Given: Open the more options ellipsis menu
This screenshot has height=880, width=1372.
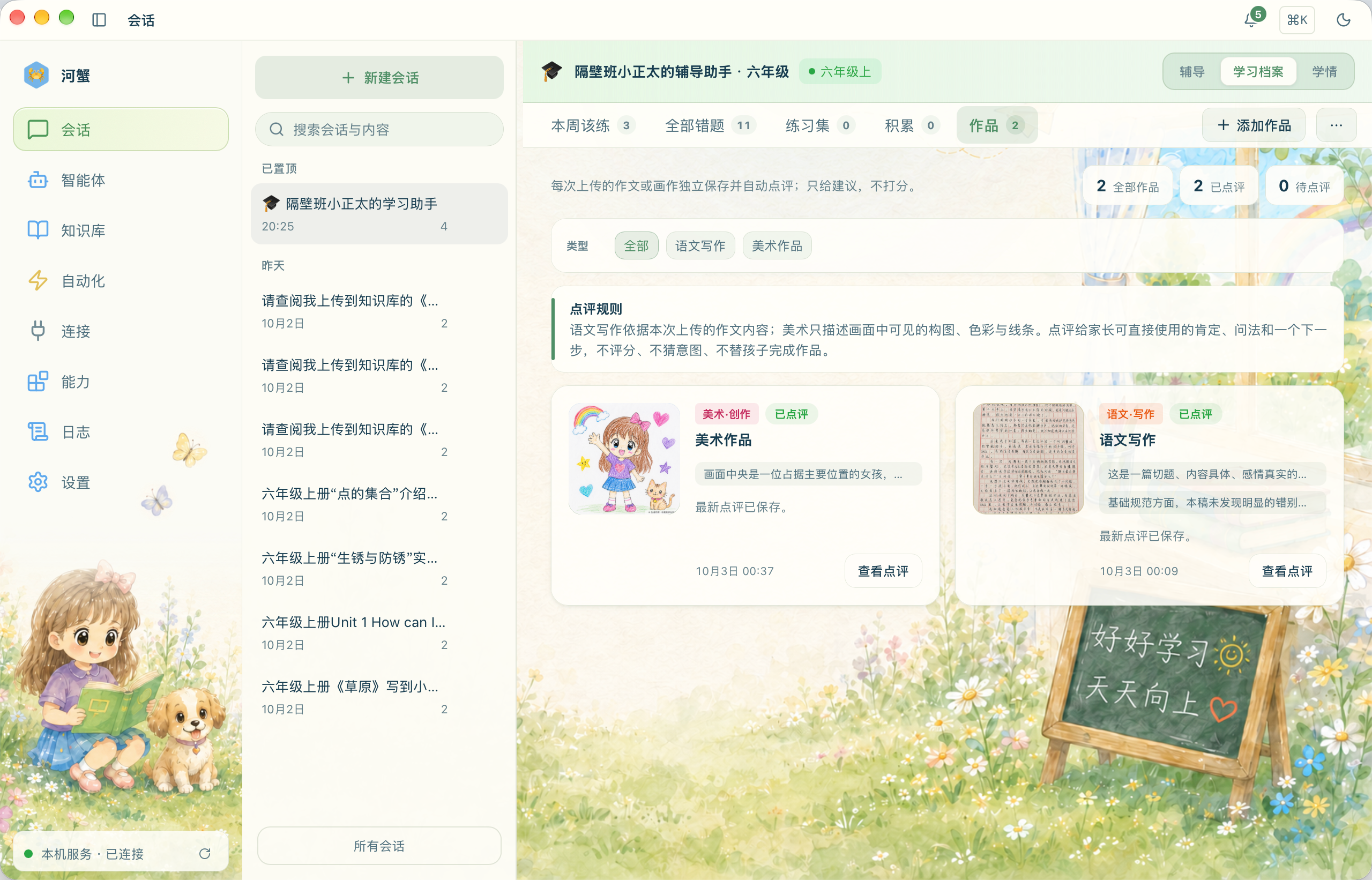Looking at the screenshot, I should (1336, 126).
